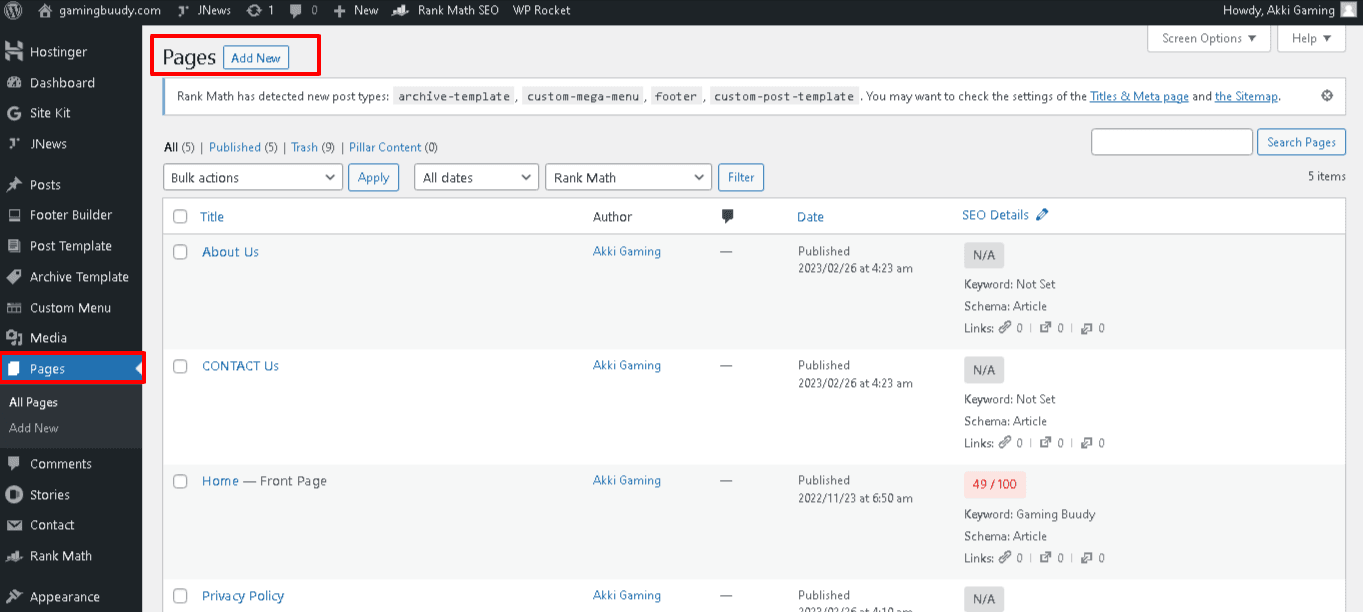Open the Titles & Meta page link

point(1139,96)
